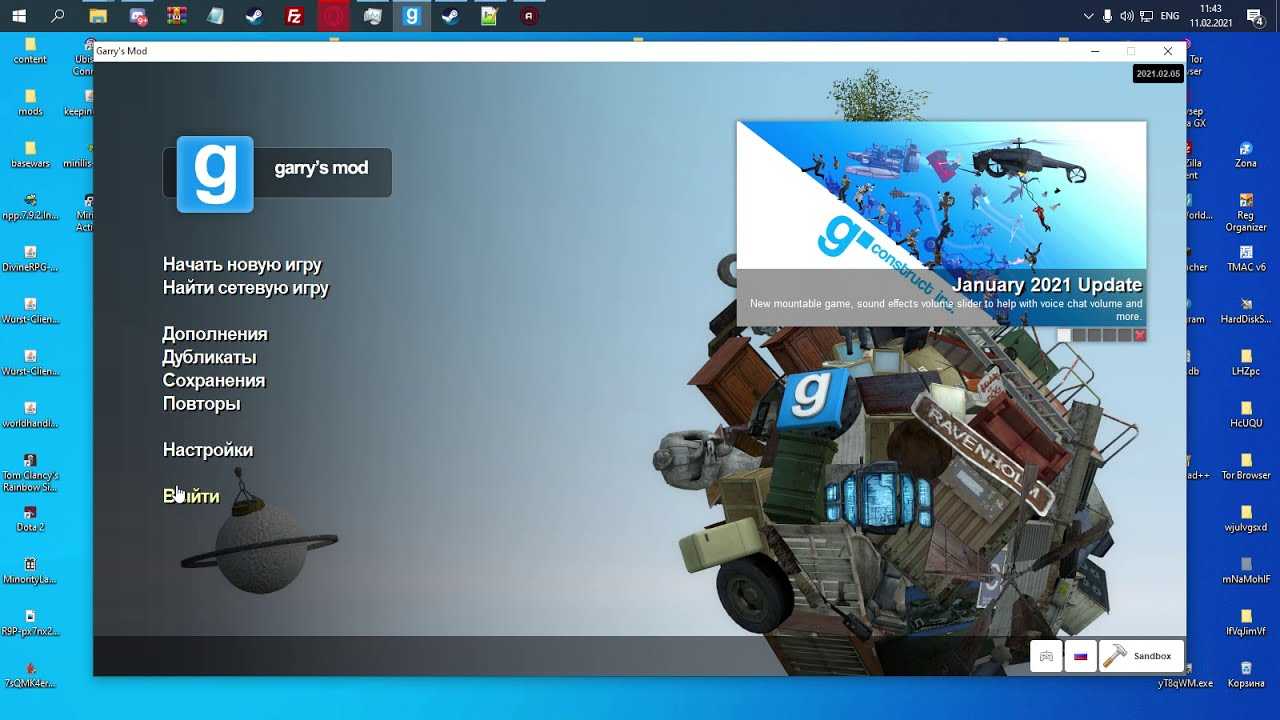Switch to Opera GX red taskbar icon

tap(333, 16)
